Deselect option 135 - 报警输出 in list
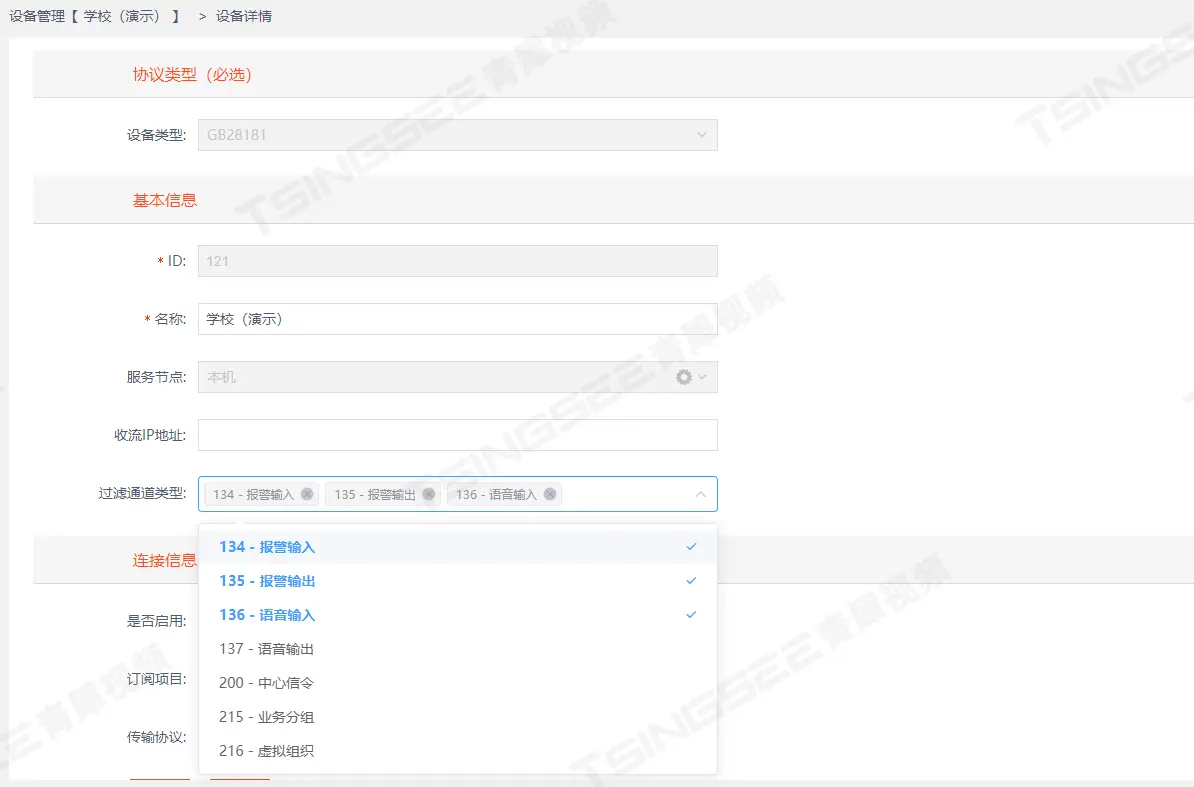The image size is (1194, 787). click(x=458, y=581)
